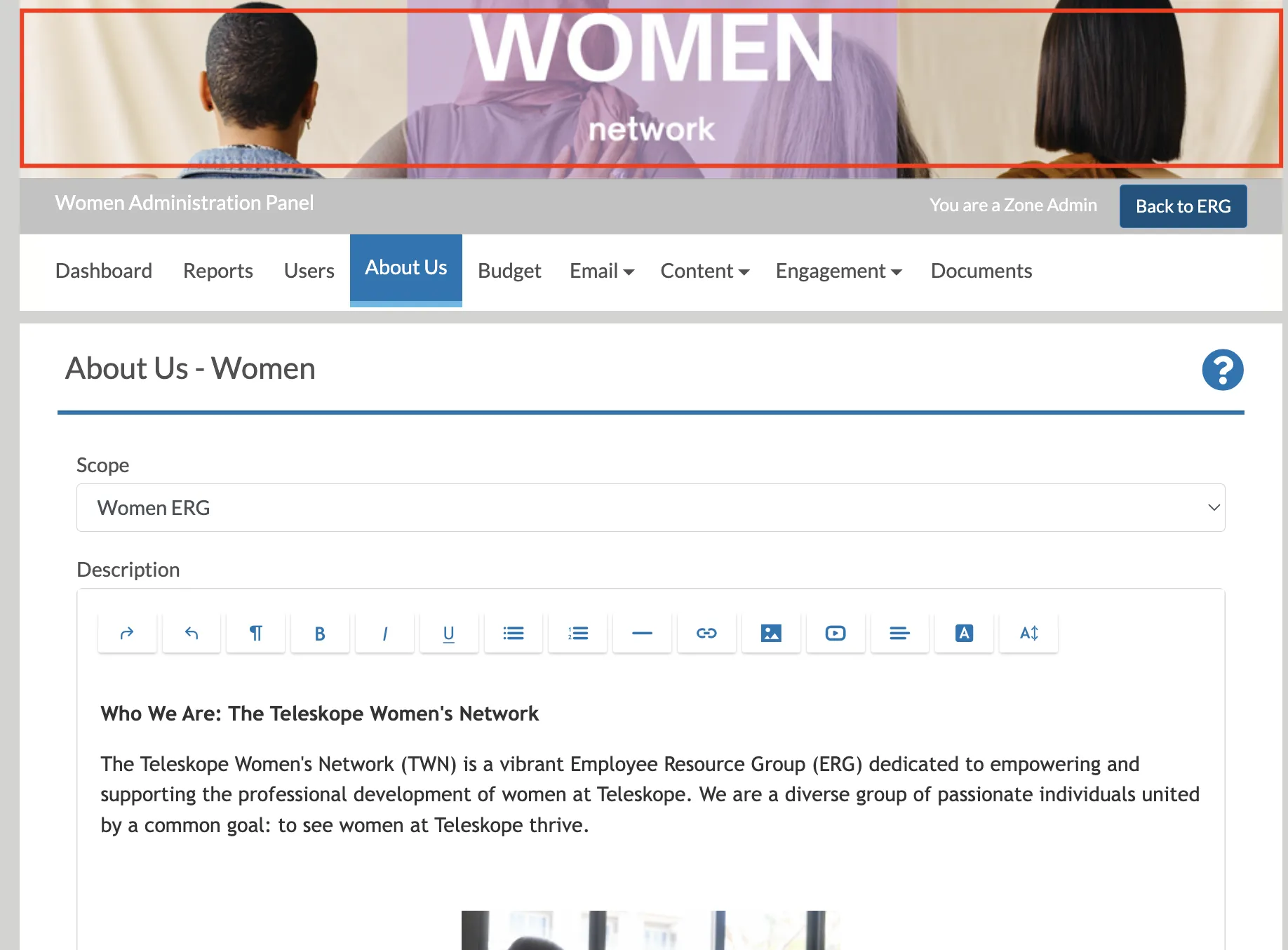Open the Users tab
This screenshot has width=1288, height=950.
point(309,271)
